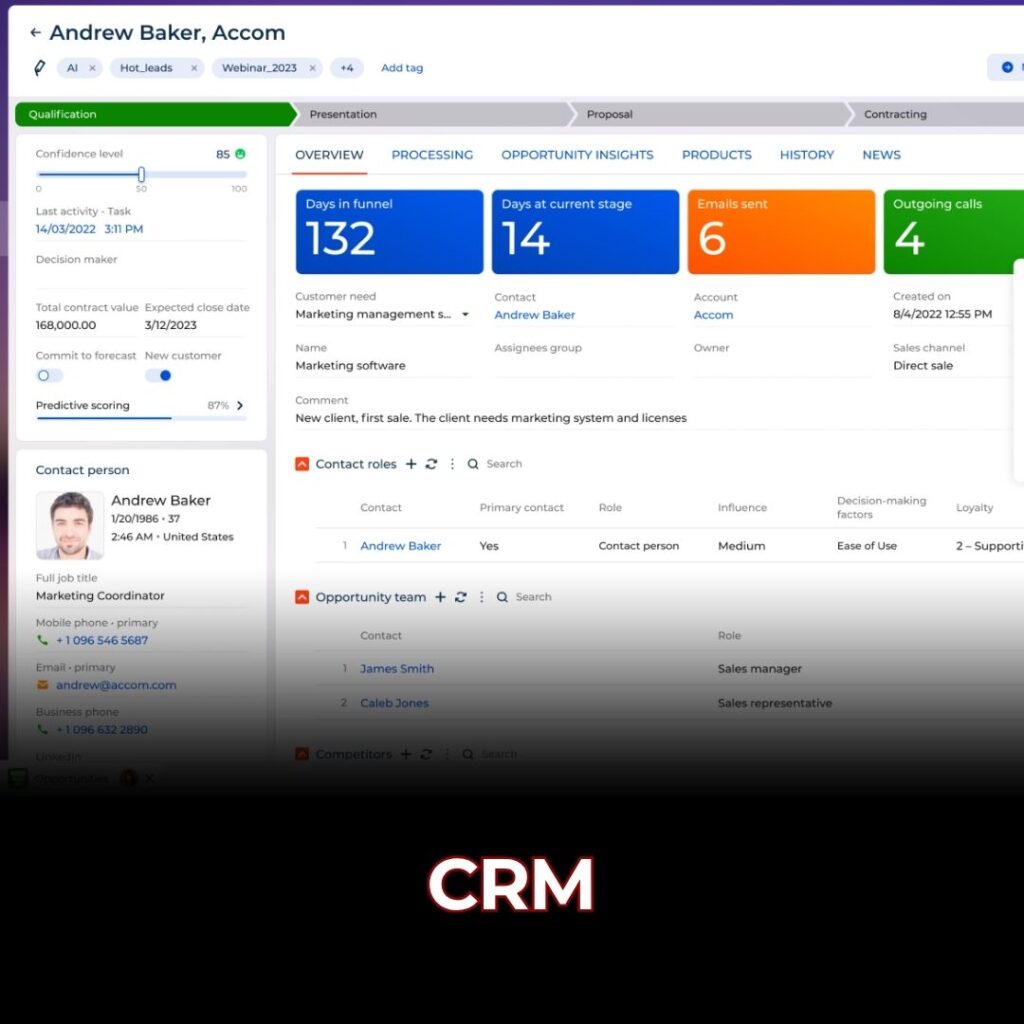Click the plus icon next to Opportunity team
The width and height of the screenshot is (1024, 1024).
click(440, 597)
